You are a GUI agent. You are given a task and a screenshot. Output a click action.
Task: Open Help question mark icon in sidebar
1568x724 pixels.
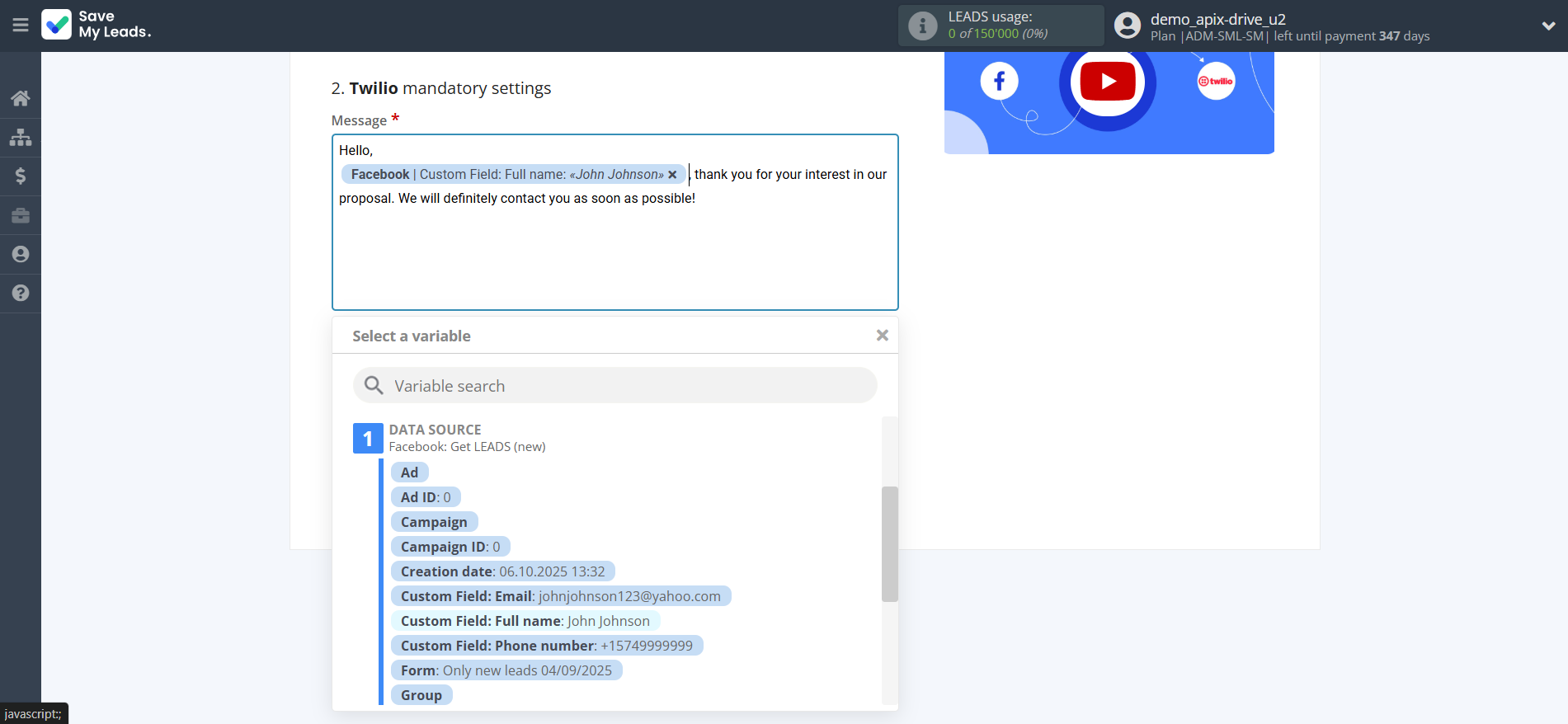tap(21, 294)
